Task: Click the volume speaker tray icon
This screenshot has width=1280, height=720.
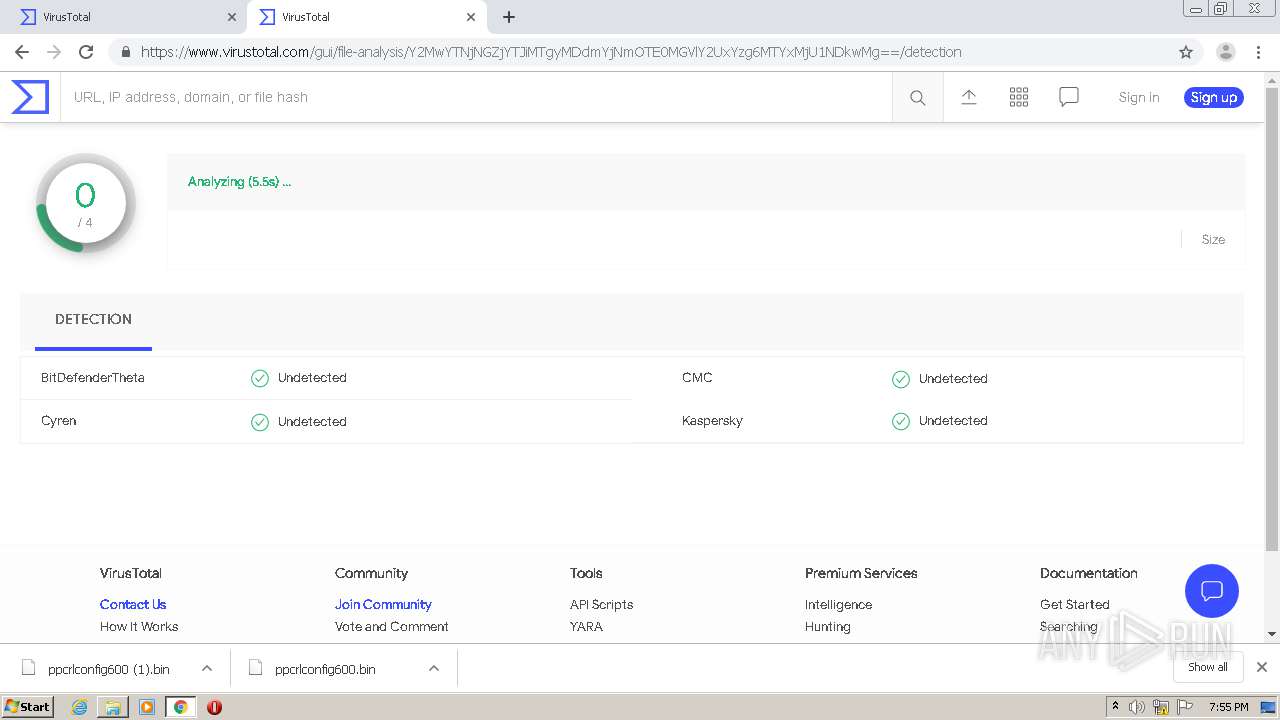Action: pyautogui.click(x=1137, y=707)
